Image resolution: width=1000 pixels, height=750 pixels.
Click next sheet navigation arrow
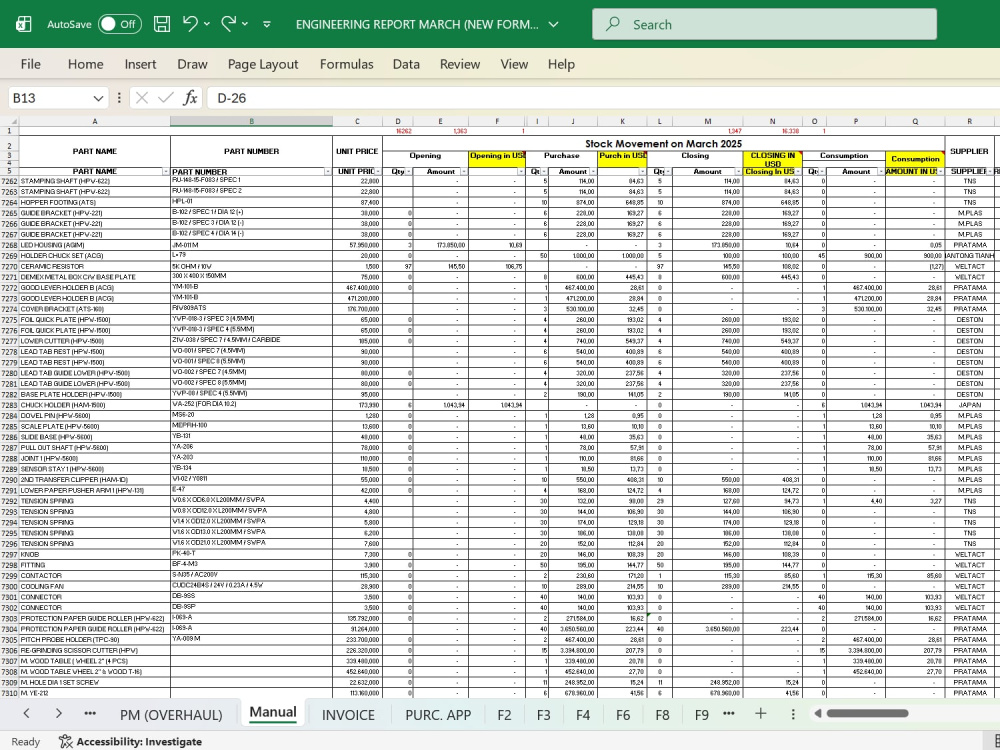pyautogui.click(x=58, y=714)
